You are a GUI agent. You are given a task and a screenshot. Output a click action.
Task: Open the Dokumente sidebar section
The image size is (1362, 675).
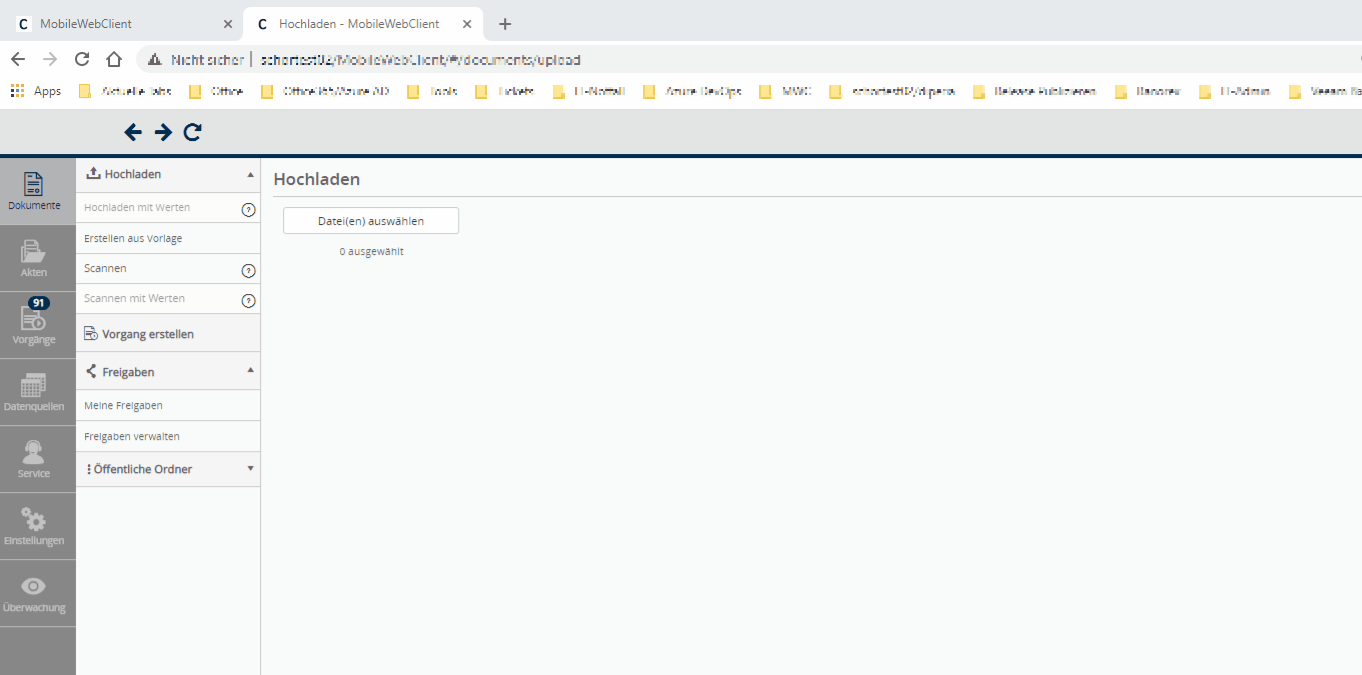click(35, 190)
